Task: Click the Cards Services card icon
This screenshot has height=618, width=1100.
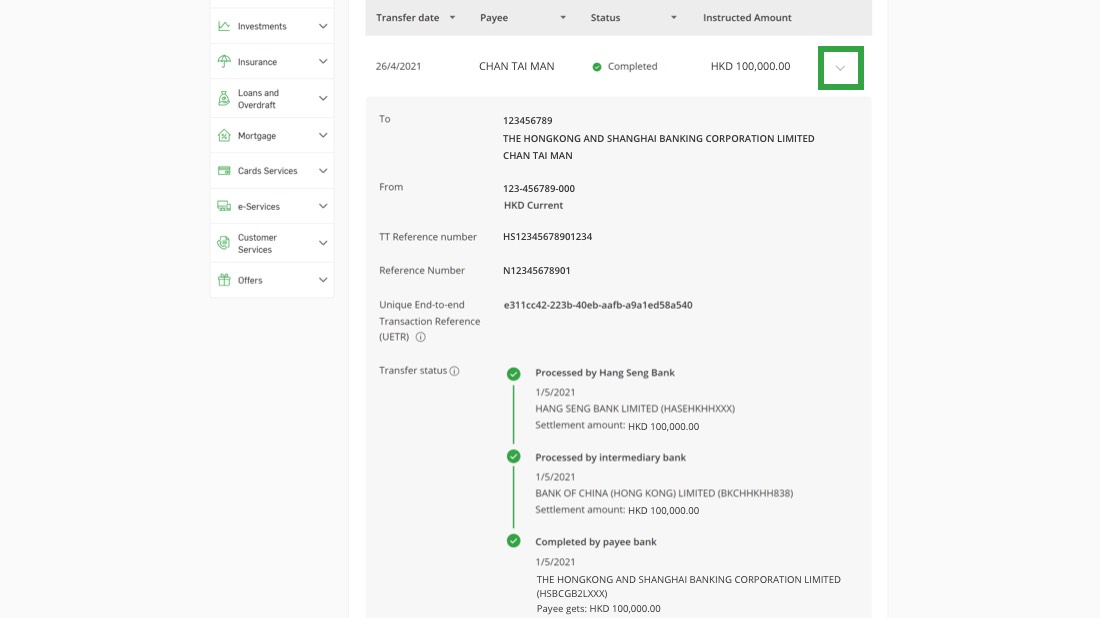Action: [x=224, y=170]
